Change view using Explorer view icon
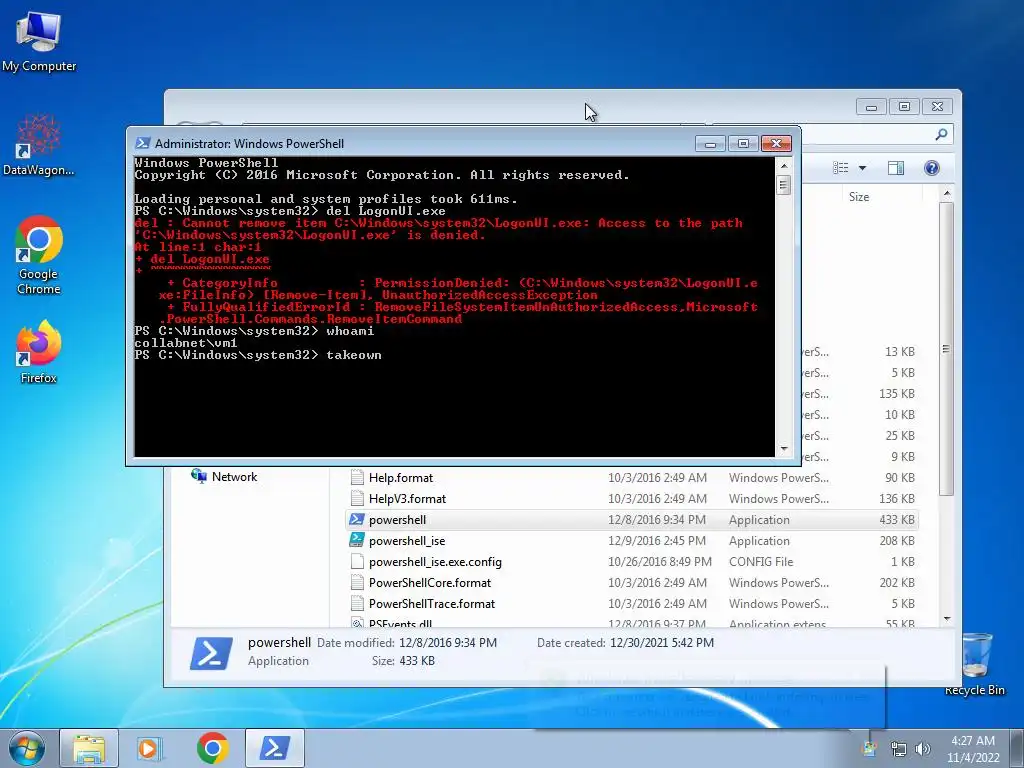Screen dimensions: 1024x768 click(840, 168)
